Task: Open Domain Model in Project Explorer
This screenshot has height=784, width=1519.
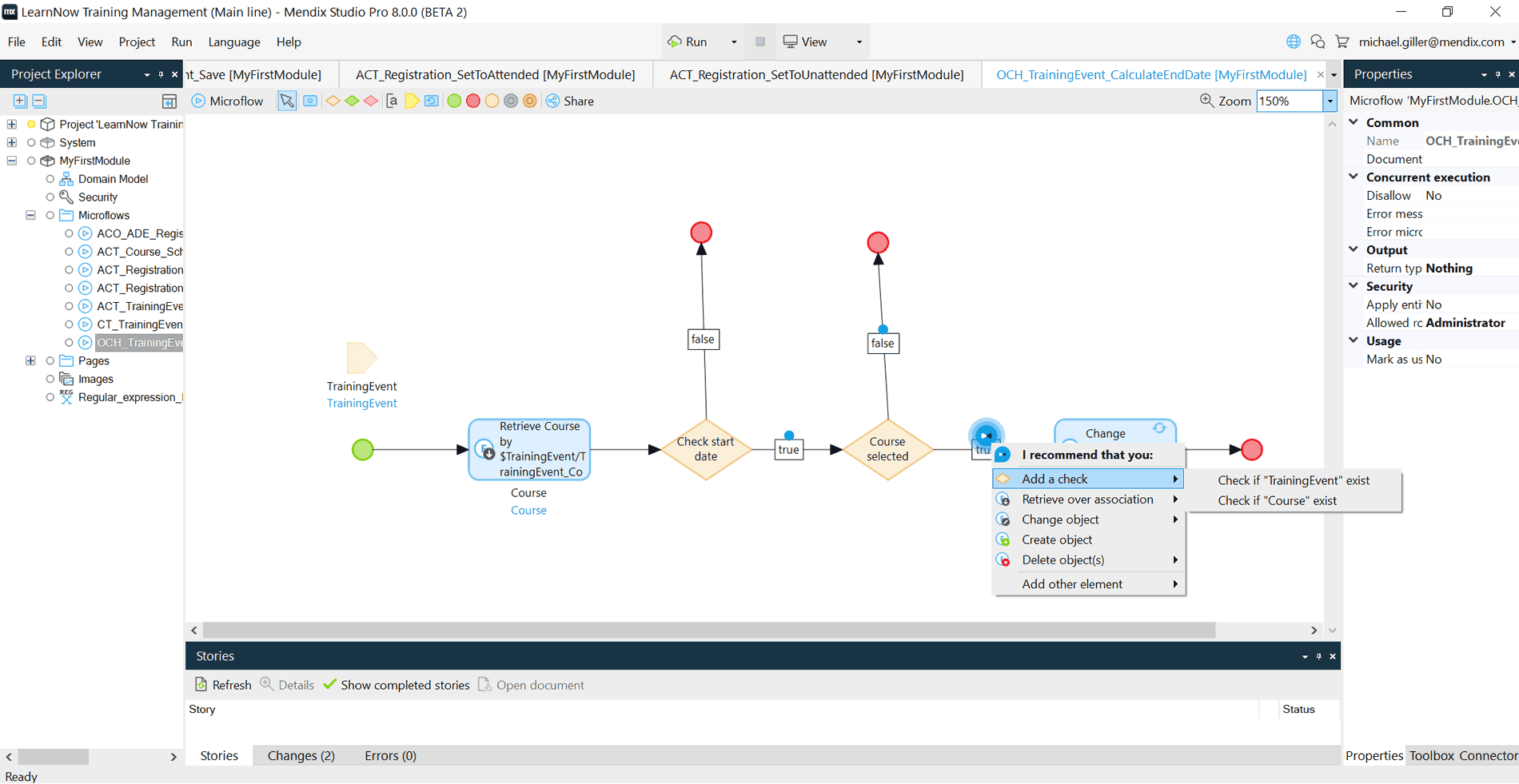Action: point(113,179)
